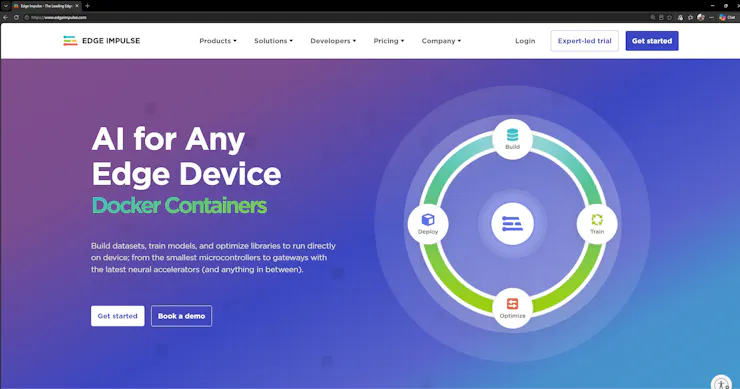Close the Edge Impulse browser tab
This screenshot has width=740, height=389.
coord(76,6)
